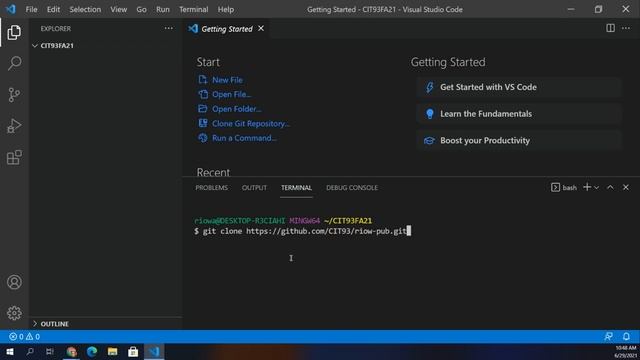Open the Windows Start menu

10,351
